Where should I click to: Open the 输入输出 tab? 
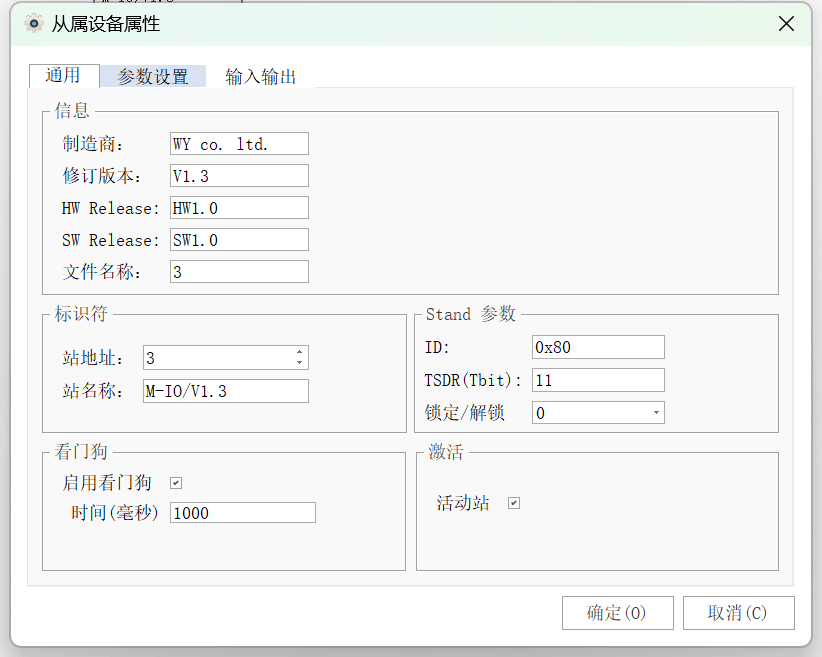[261, 77]
